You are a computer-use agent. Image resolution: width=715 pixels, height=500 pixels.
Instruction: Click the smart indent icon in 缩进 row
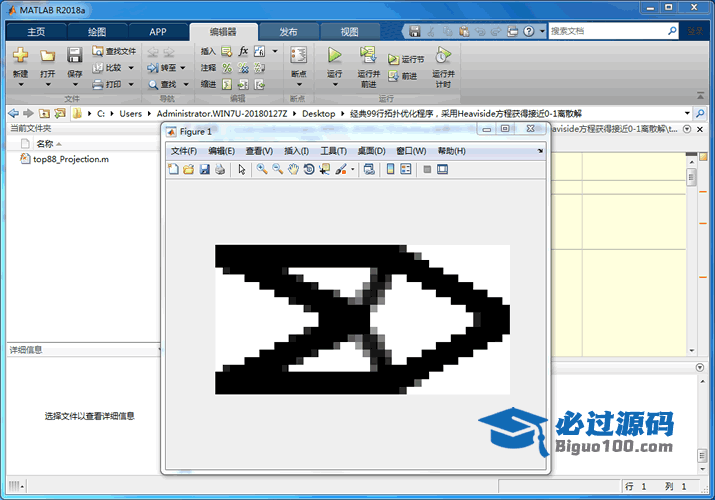tap(227, 84)
